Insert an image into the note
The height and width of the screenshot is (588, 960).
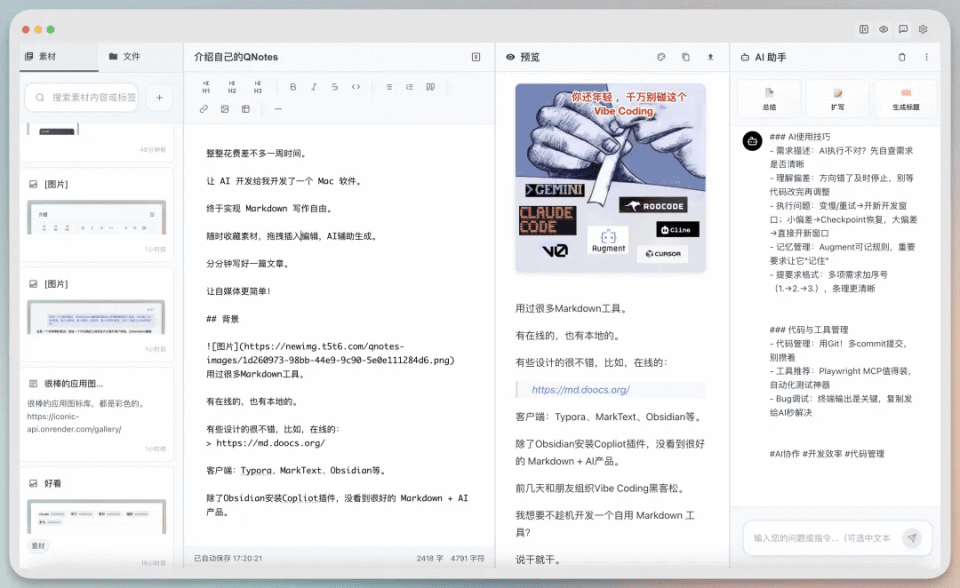coord(225,109)
